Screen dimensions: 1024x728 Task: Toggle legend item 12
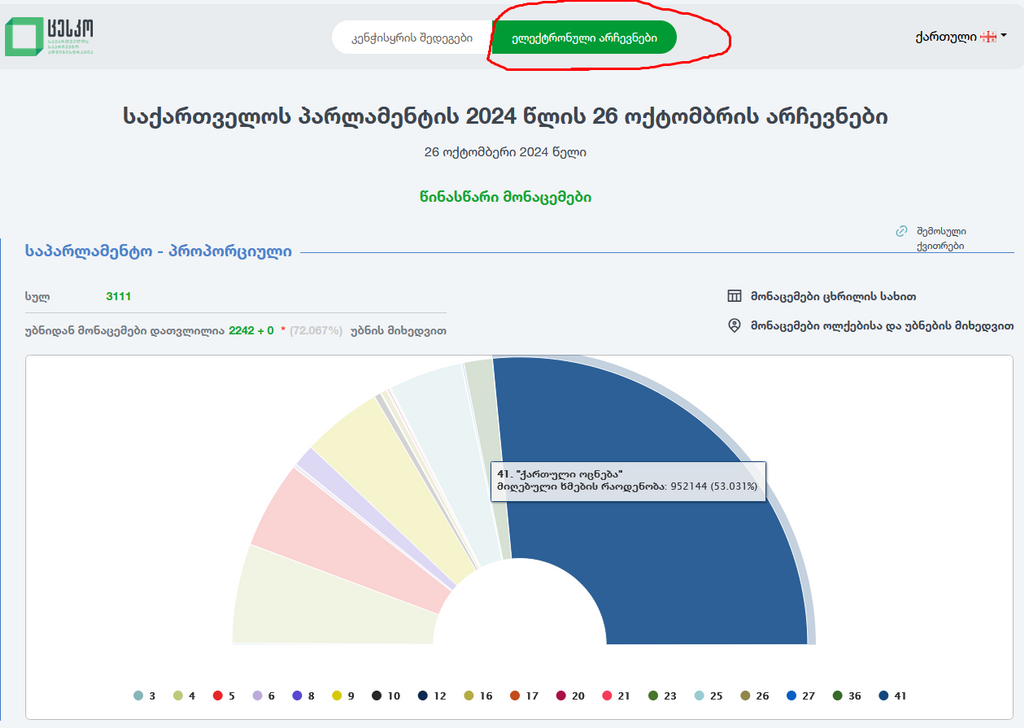[432, 695]
